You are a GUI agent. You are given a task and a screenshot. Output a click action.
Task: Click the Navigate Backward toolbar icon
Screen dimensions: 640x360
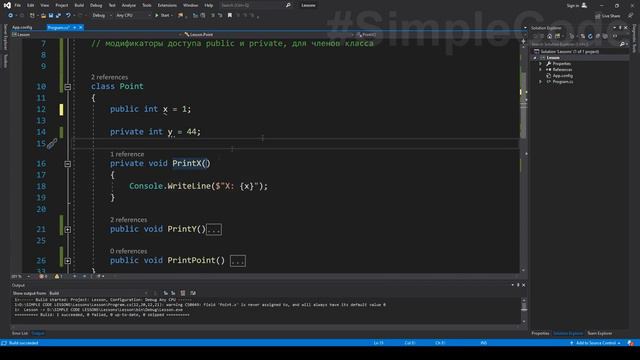10,16
